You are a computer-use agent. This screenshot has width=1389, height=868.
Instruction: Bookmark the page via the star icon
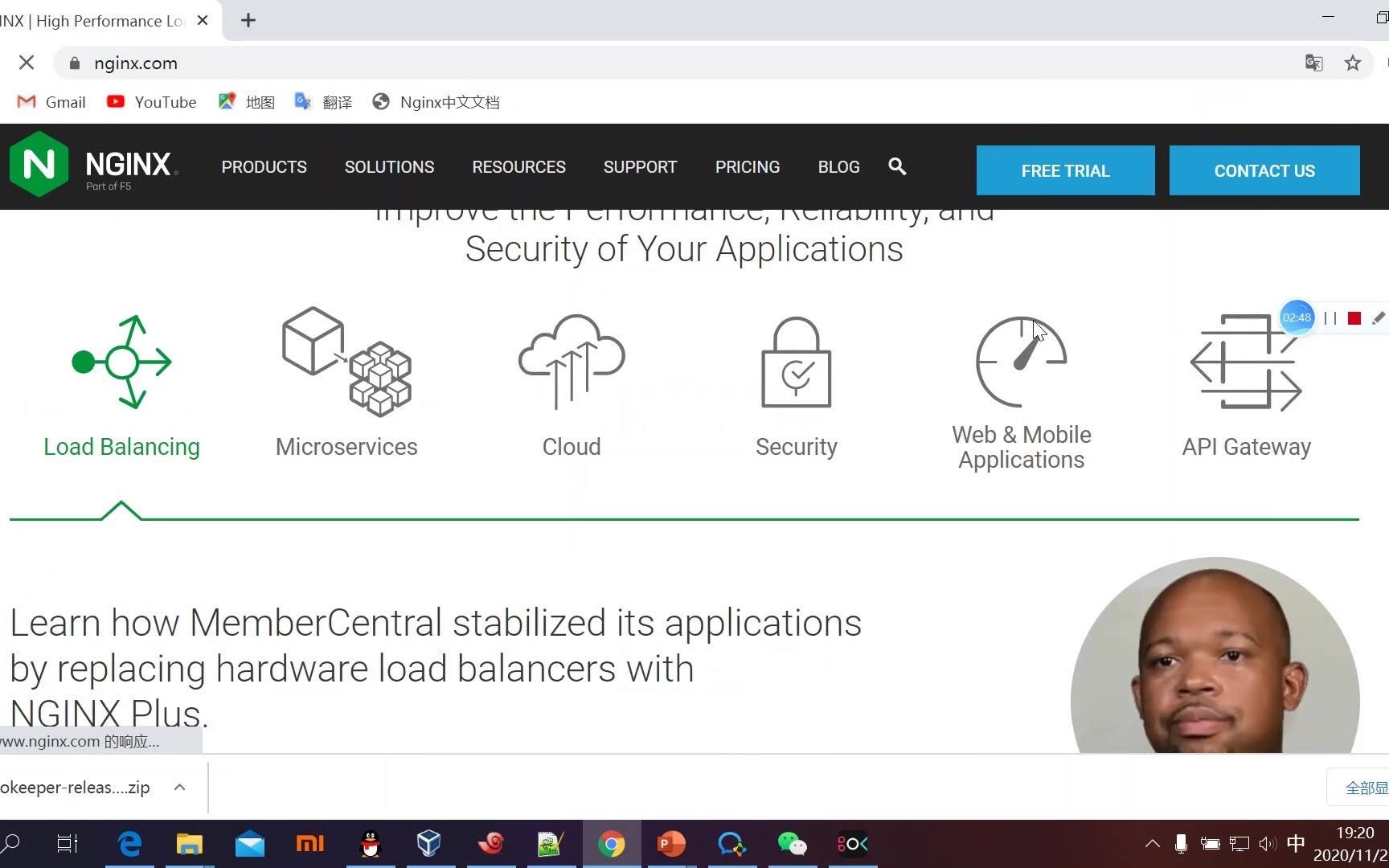[x=1352, y=62]
